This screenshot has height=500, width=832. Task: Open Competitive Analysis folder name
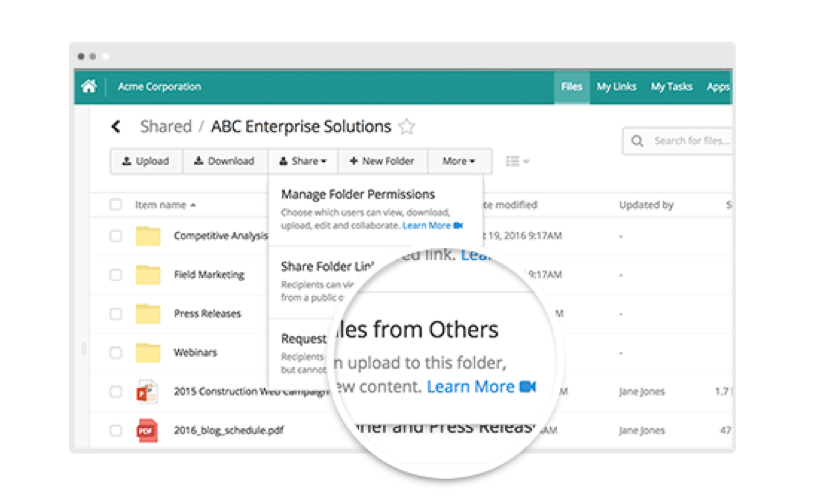pyautogui.click(x=221, y=236)
